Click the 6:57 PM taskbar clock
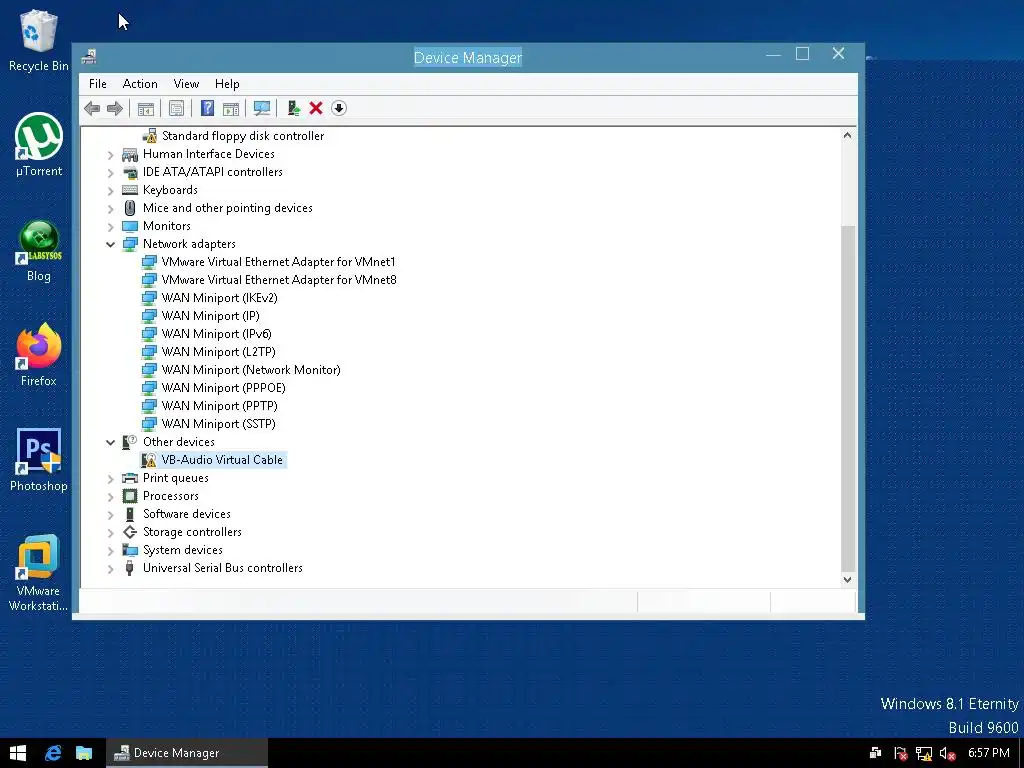Screen dimensions: 1024x768 (x=989, y=753)
